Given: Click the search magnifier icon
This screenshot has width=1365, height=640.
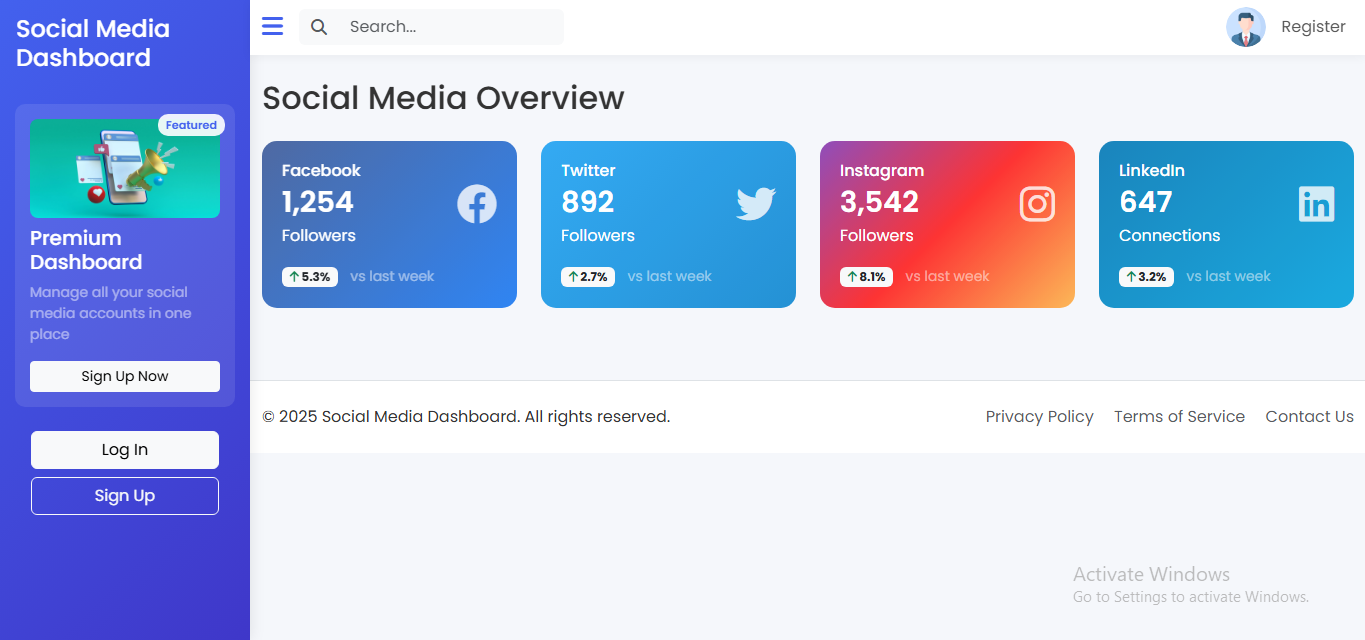Looking at the screenshot, I should [319, 27].
